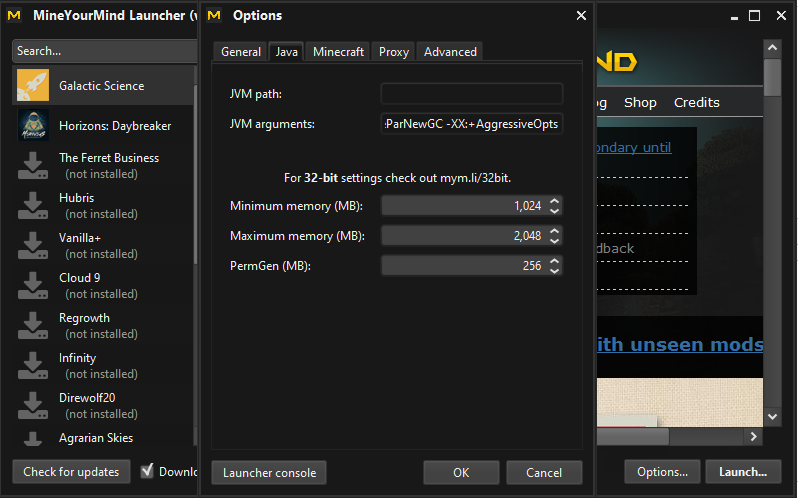Click the Cloud 9 download icon
Screen dimensions: 798x498
[x=33, y=285]
